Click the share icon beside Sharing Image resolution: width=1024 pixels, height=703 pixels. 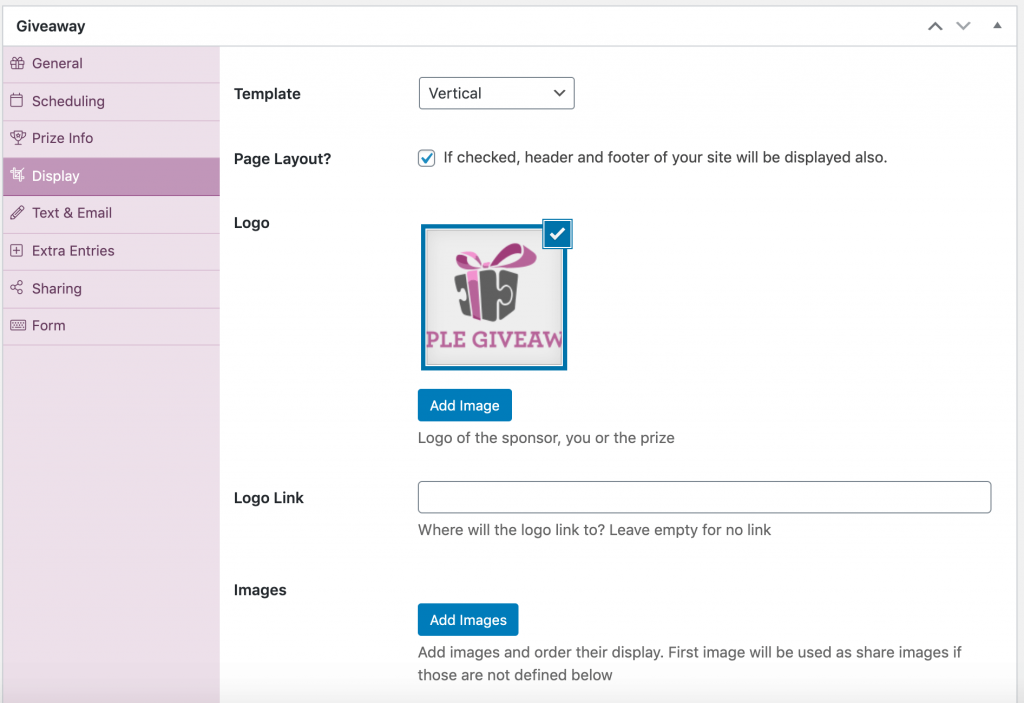click(17, 288)
